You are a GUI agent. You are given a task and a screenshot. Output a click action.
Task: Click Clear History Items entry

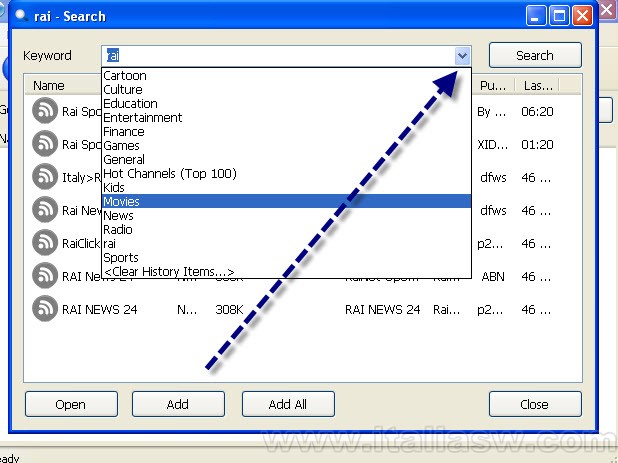286,271
